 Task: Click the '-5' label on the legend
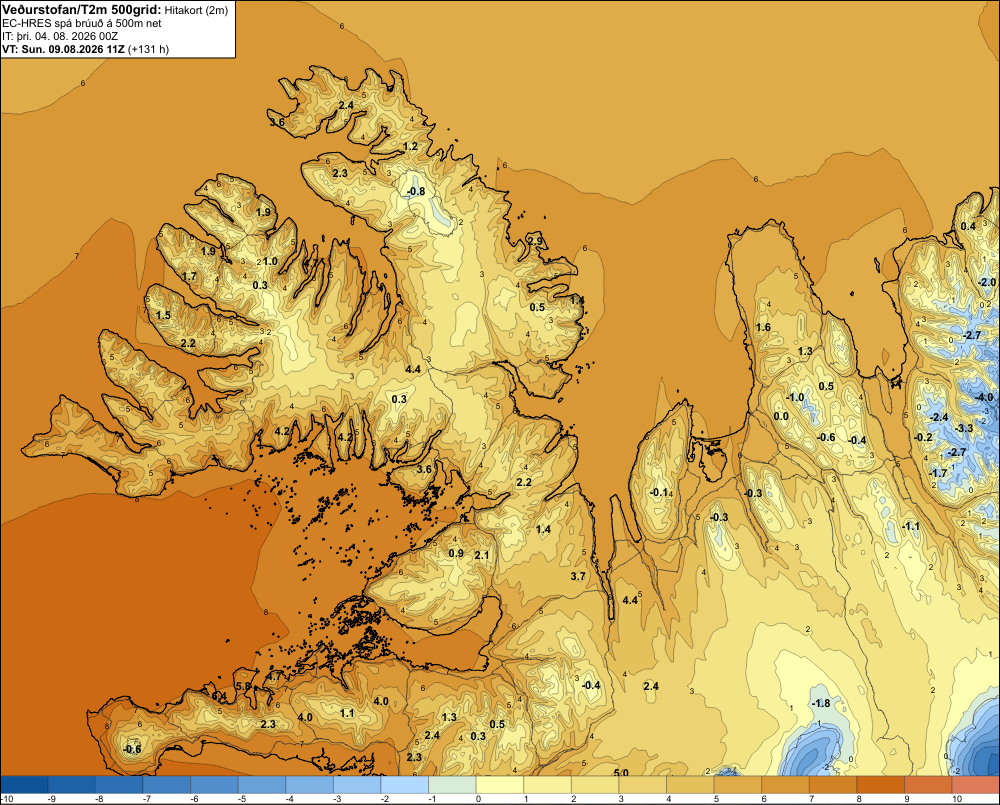click(x=242, y=799)
